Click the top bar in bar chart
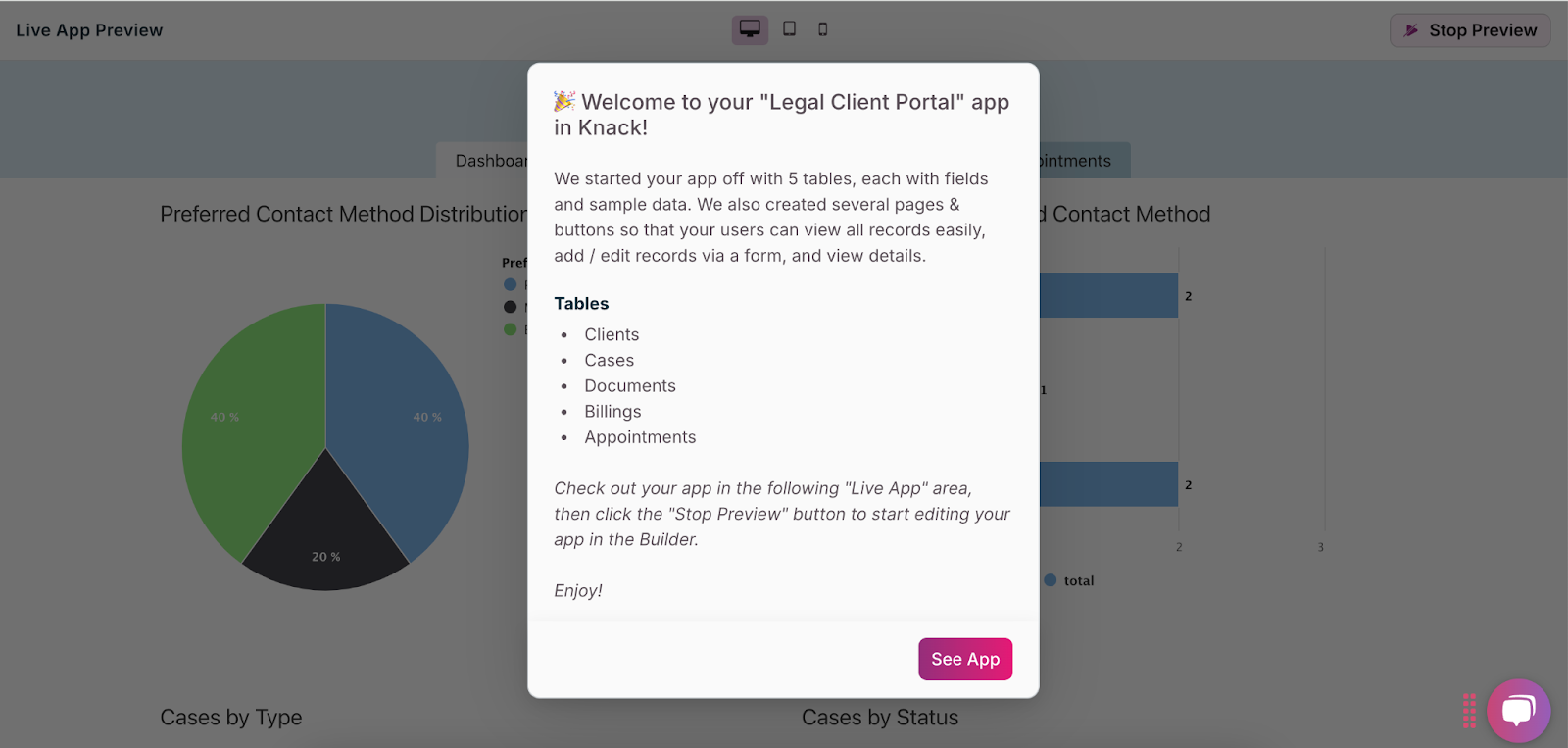The image size is (1568, 748). (x=1107, y=295)
